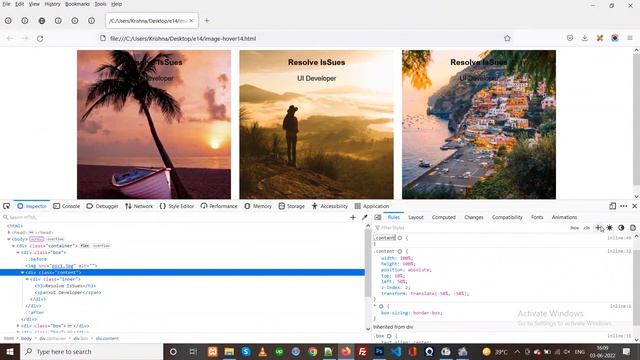Open a new browser tab with plus button
The image size is (640, 360).
(207, 20)
